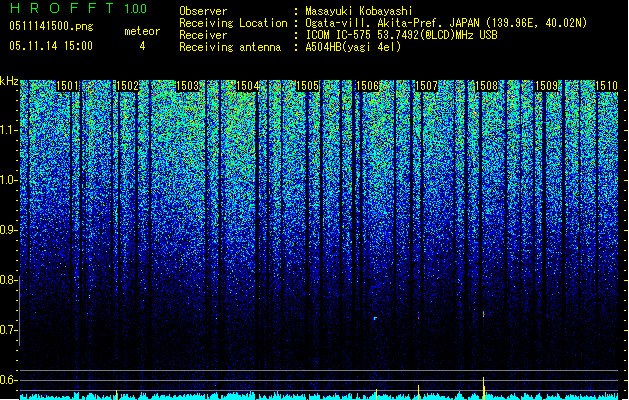
Task: Click the date 05.11.14 15:00
Action: tap(51, 46)
